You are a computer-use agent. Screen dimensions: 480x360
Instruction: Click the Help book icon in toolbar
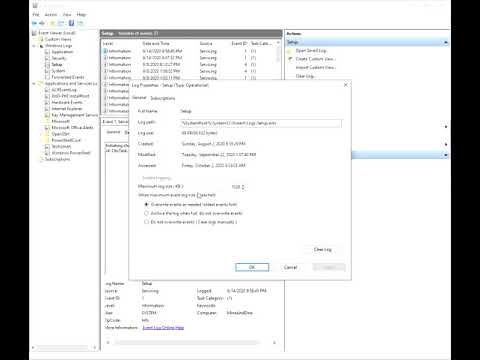point(71,23)
